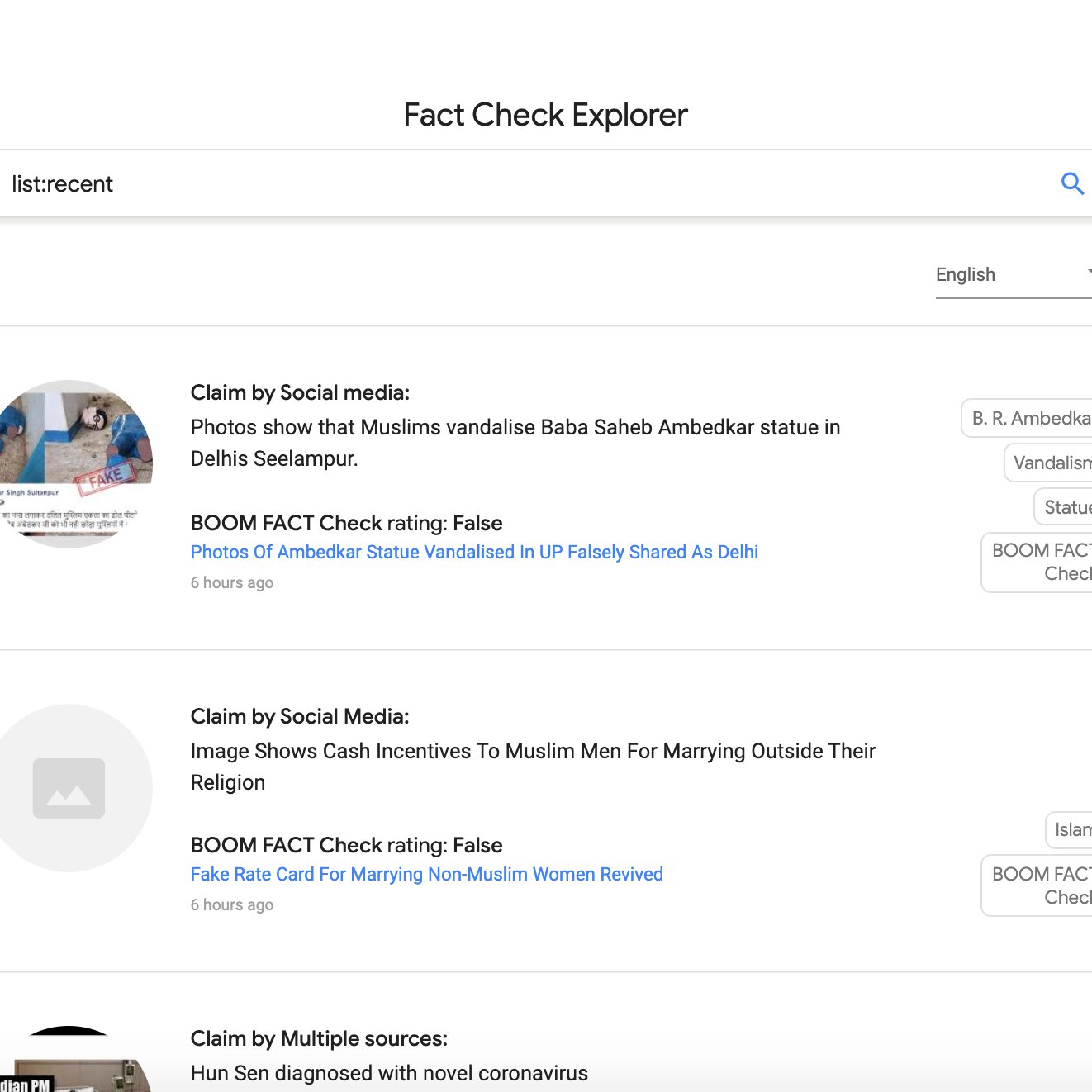The height and width of the screenshot is (1092, 1092).
Task: Click text 'Hun Sen diagnosed with novel coronavirus'
Action: tap(389, 1073)
